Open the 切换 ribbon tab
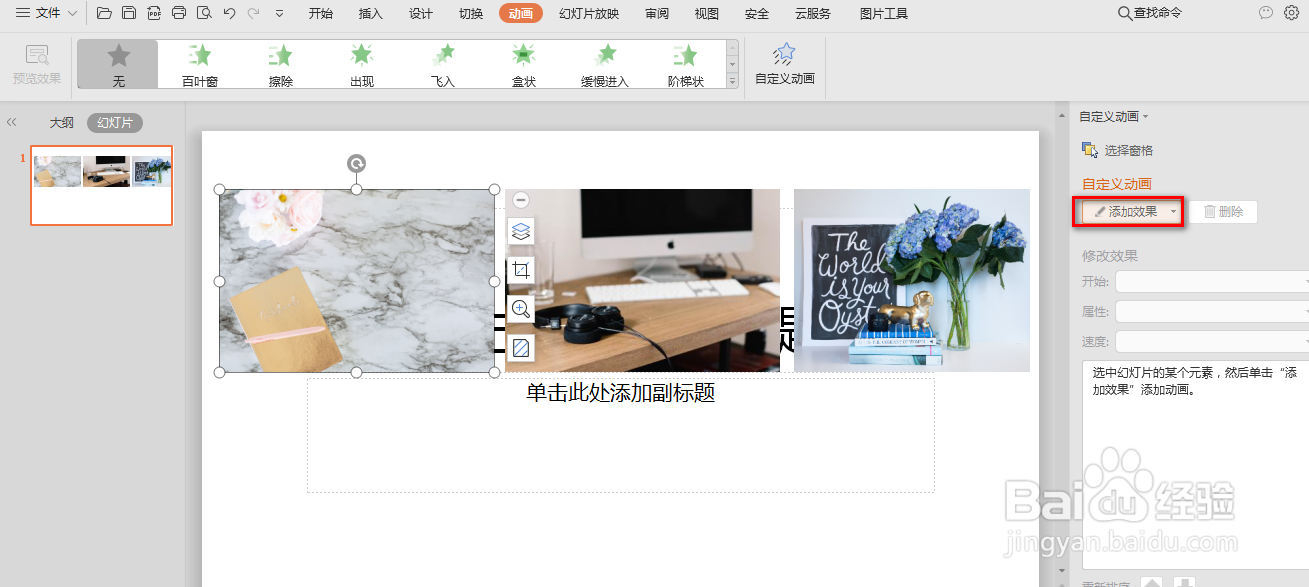Screen dimensions: 1309x587 click(x=471, y=13)
